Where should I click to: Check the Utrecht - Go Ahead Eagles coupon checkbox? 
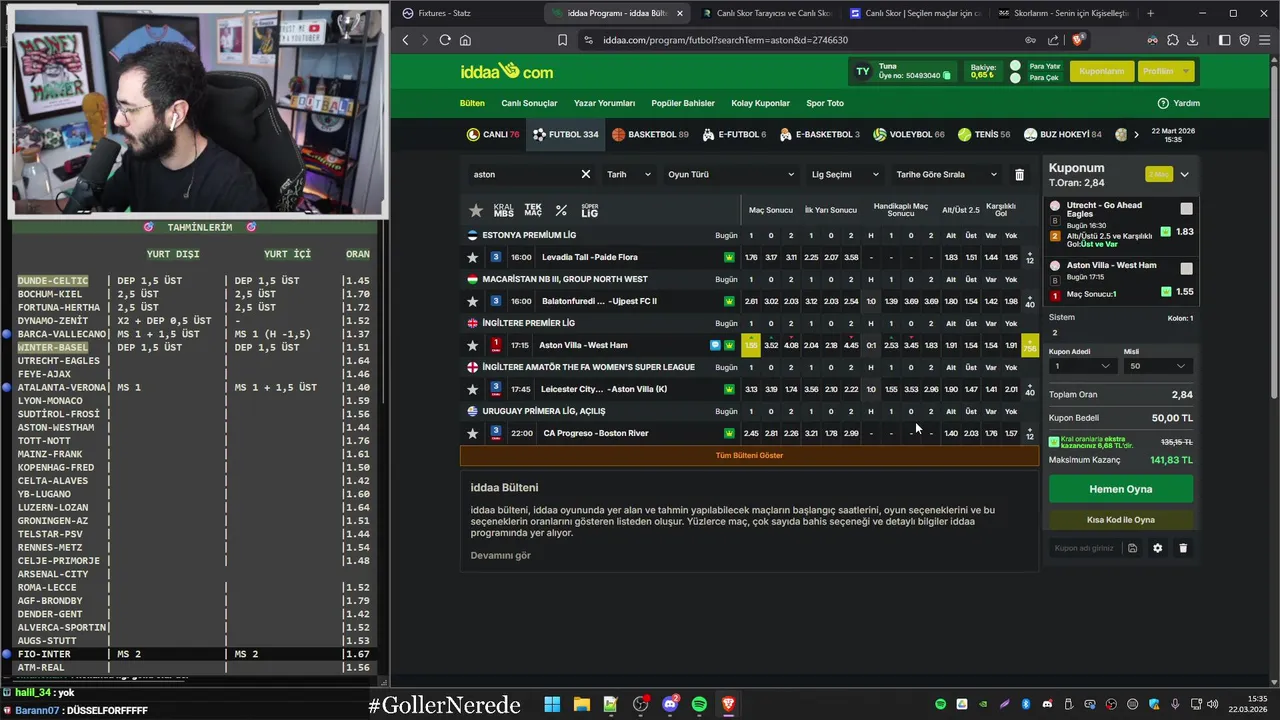[x=1186, y=209]
